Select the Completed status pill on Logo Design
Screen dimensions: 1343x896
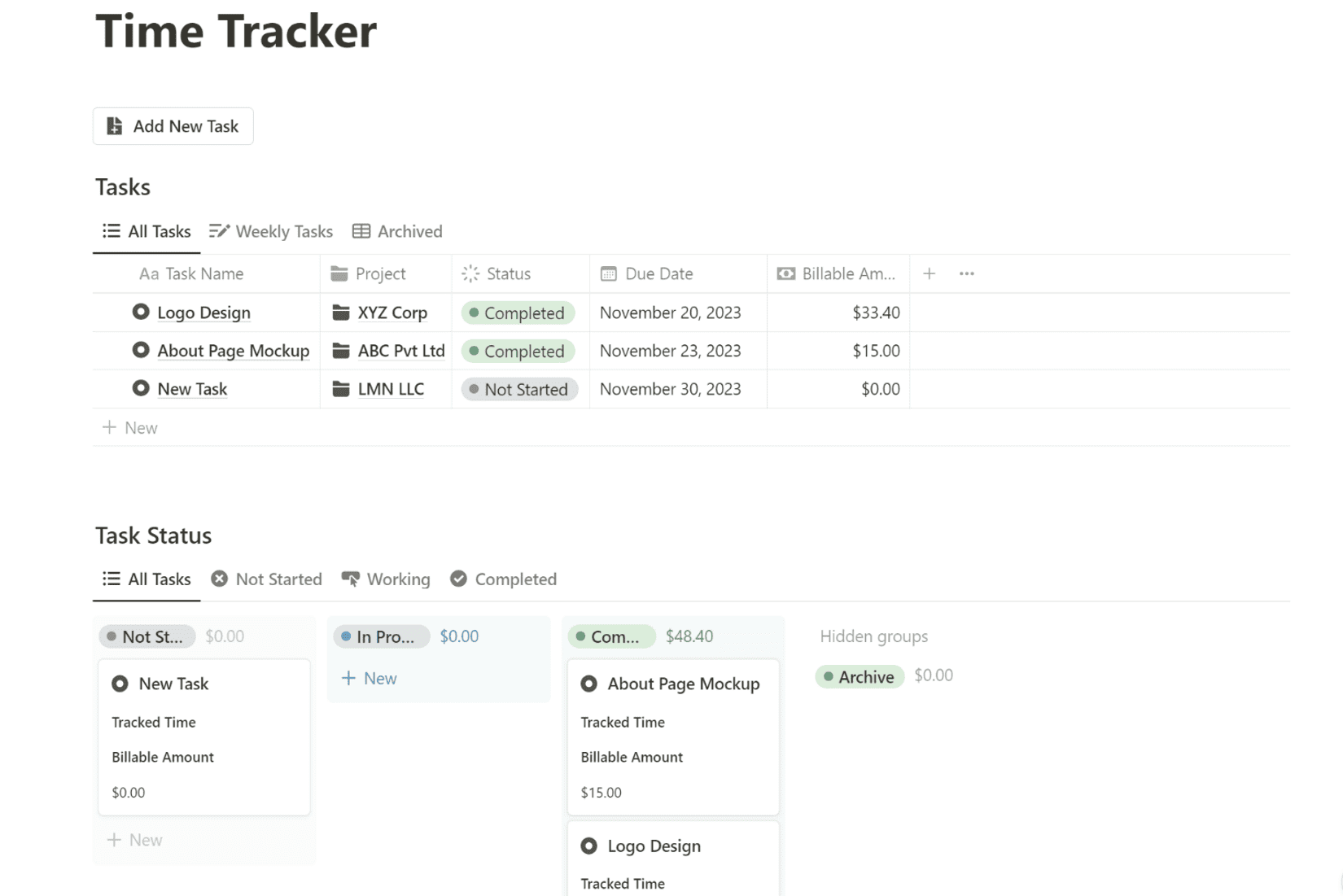pos(518,313)
